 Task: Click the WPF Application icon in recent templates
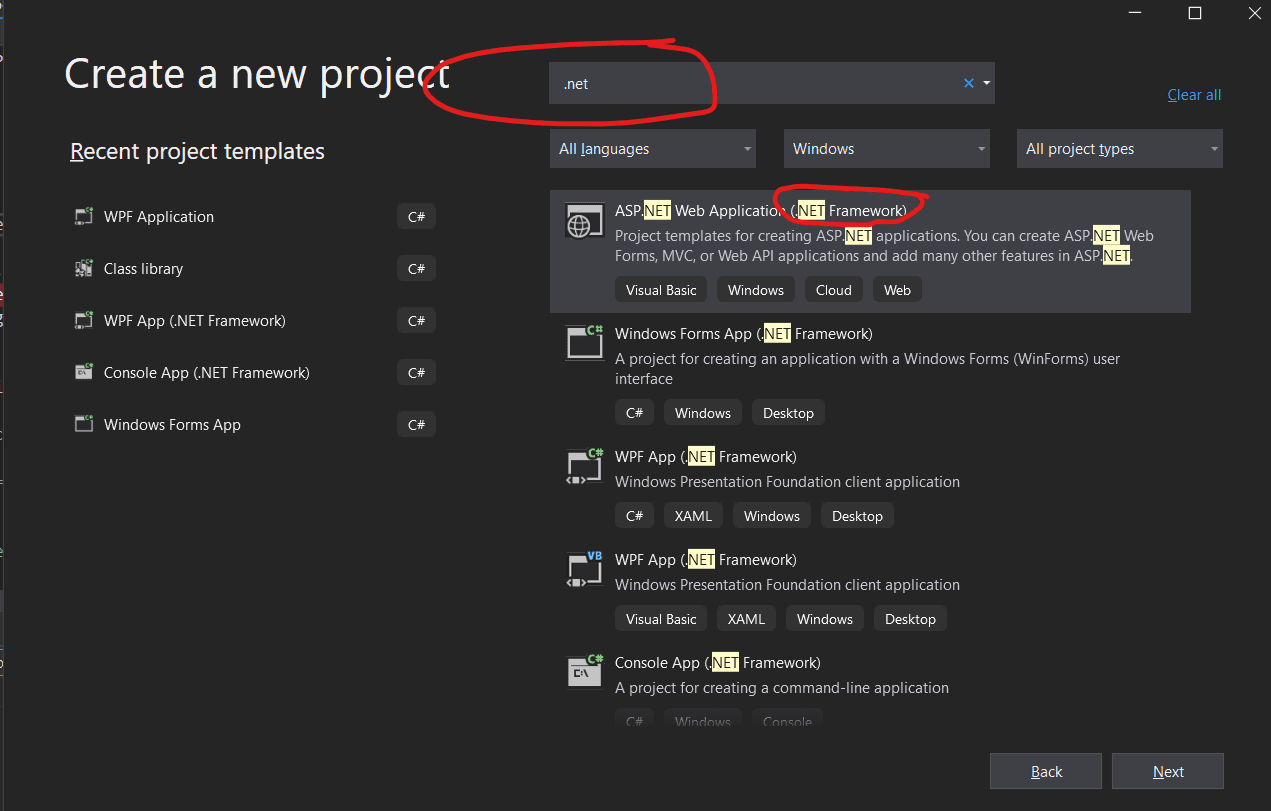(x=84, y=217)
